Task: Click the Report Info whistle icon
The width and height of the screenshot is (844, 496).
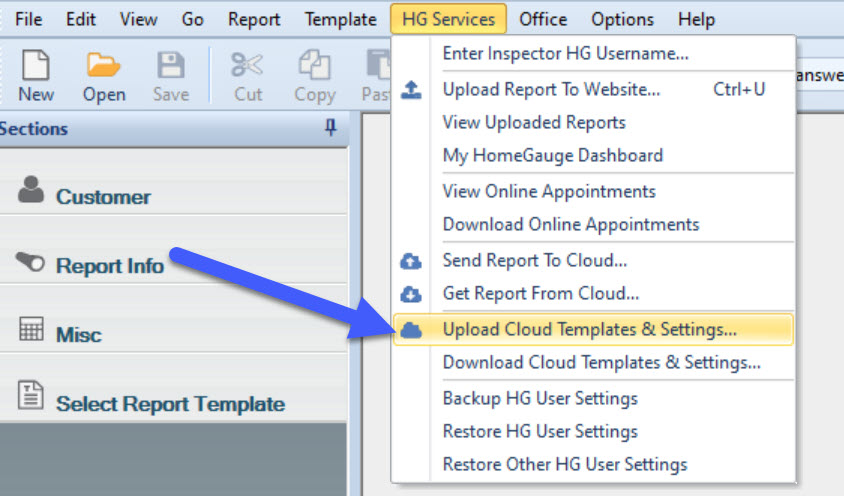Action: 30,262
